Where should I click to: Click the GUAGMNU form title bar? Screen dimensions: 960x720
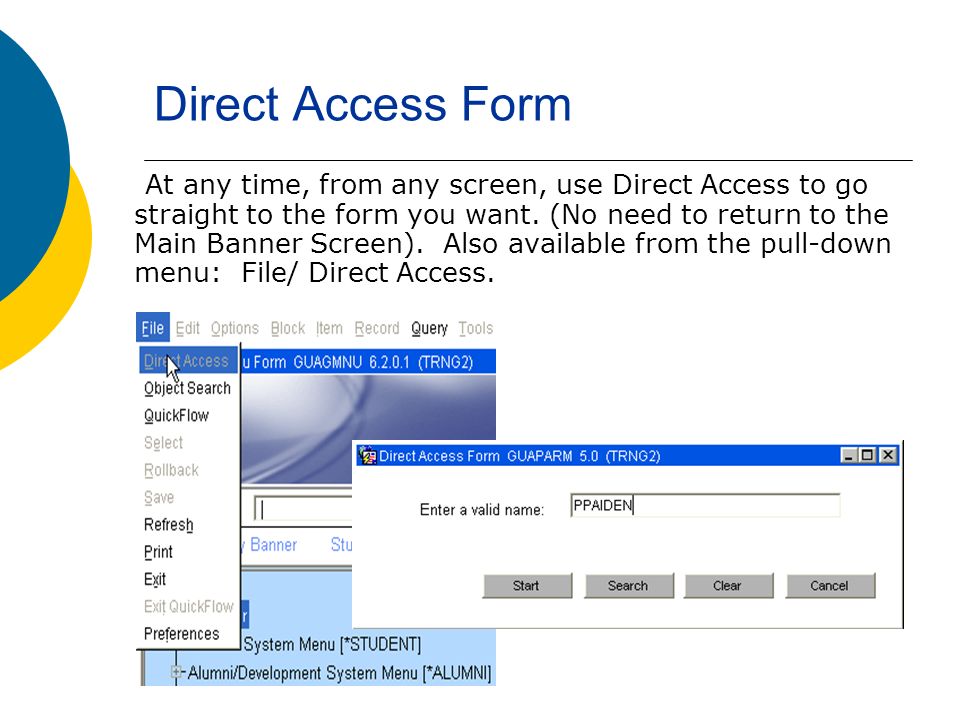[x=368, y=362]
